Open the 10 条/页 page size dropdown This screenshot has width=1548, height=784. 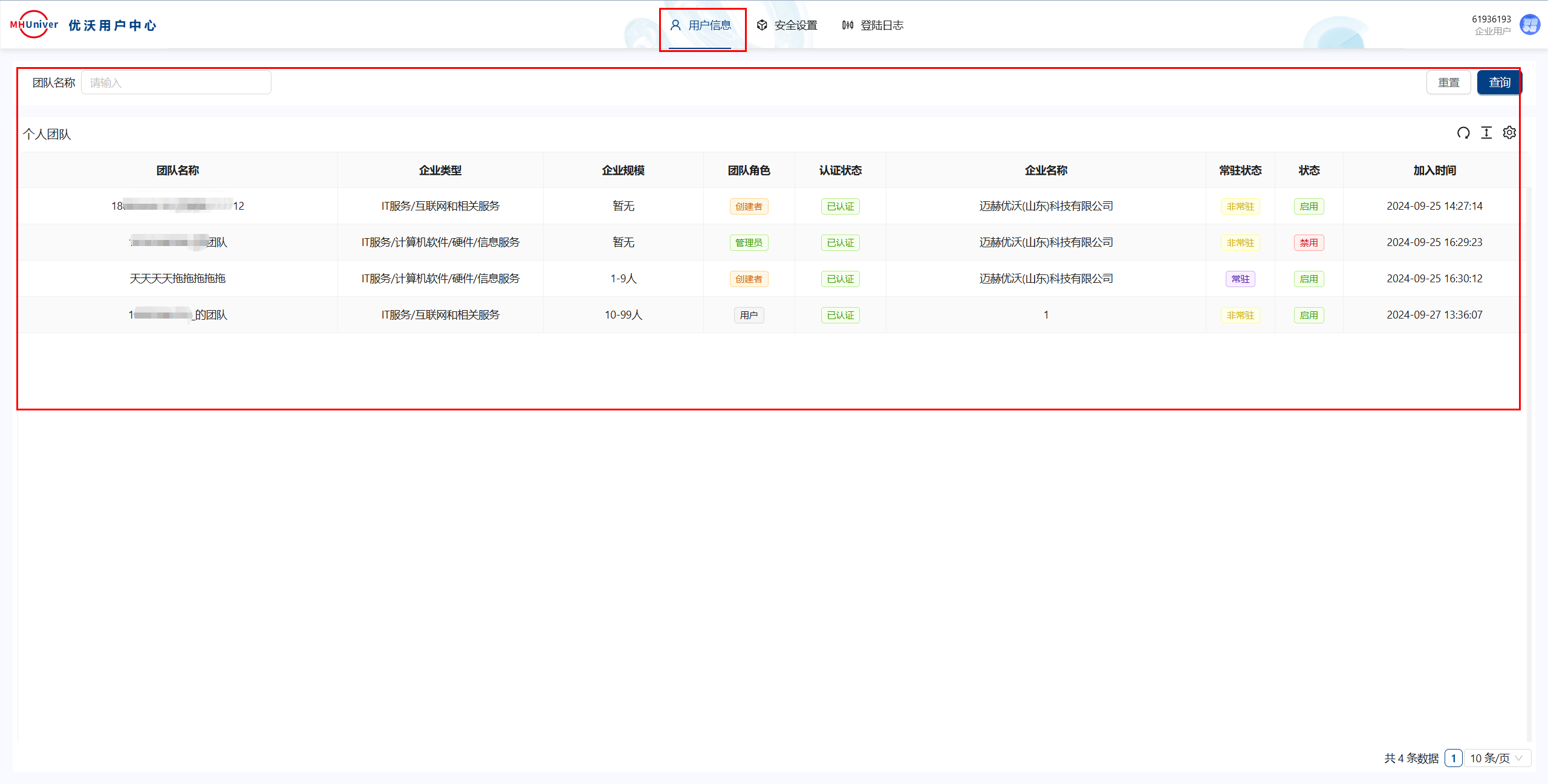point(1497,758)
